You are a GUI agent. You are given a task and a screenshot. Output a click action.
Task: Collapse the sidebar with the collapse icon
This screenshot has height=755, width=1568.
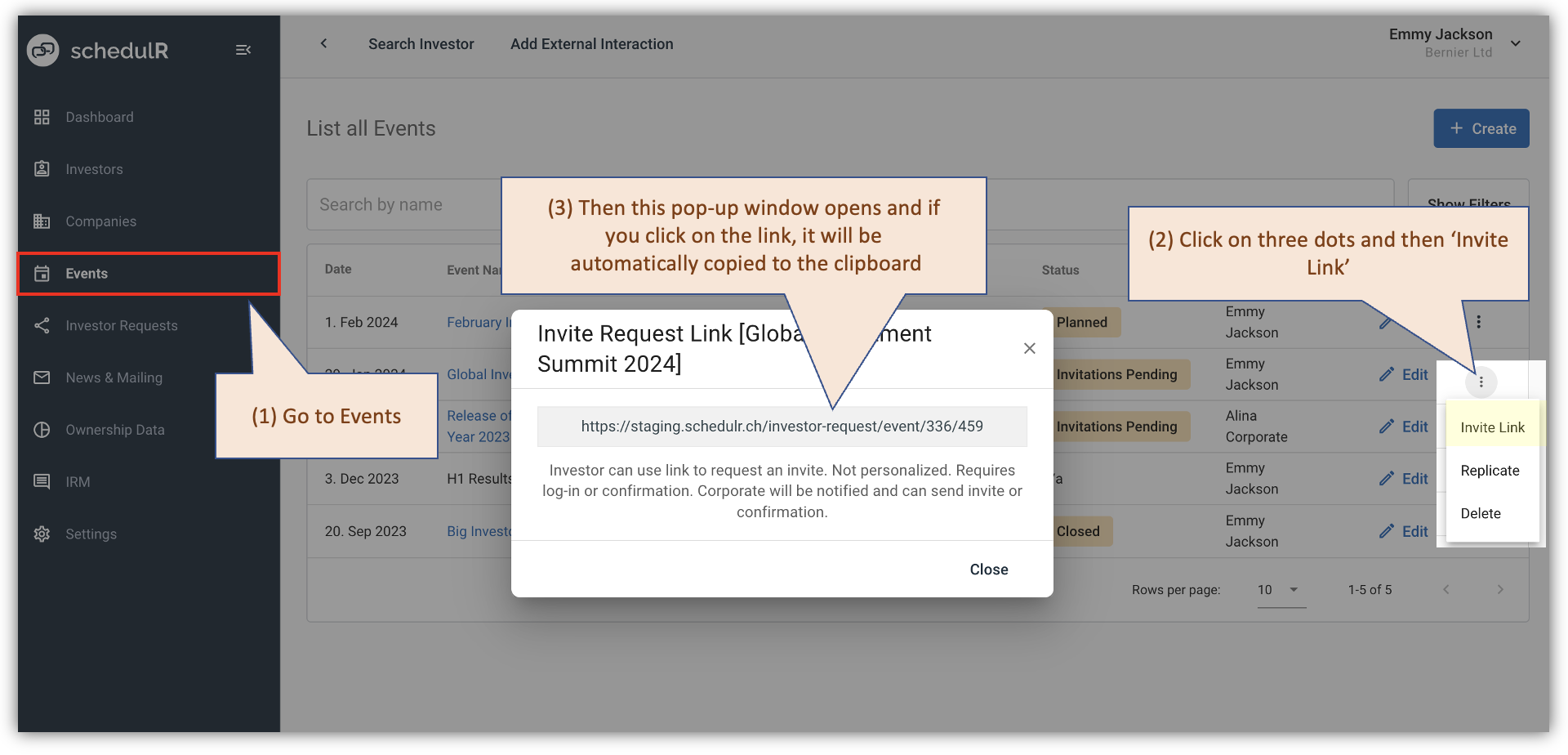click(x=243, y=50)
